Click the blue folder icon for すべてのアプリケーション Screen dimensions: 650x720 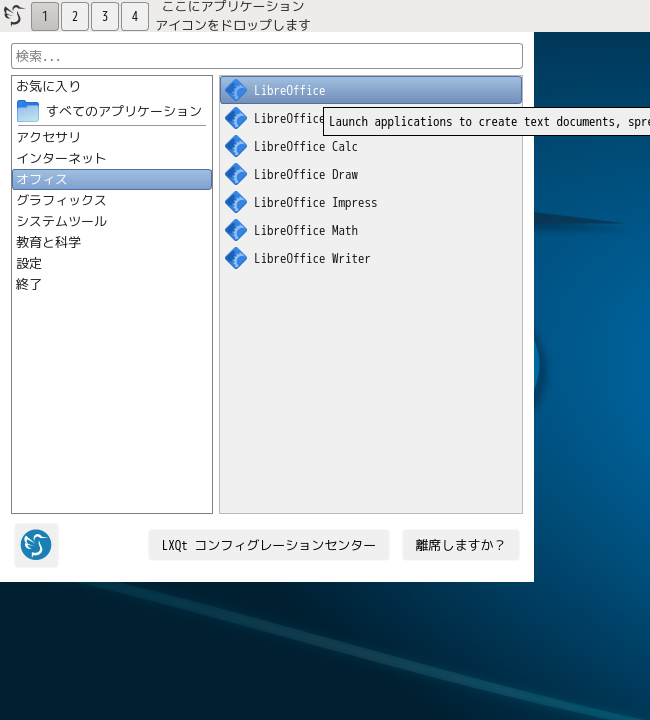[28, 111]
